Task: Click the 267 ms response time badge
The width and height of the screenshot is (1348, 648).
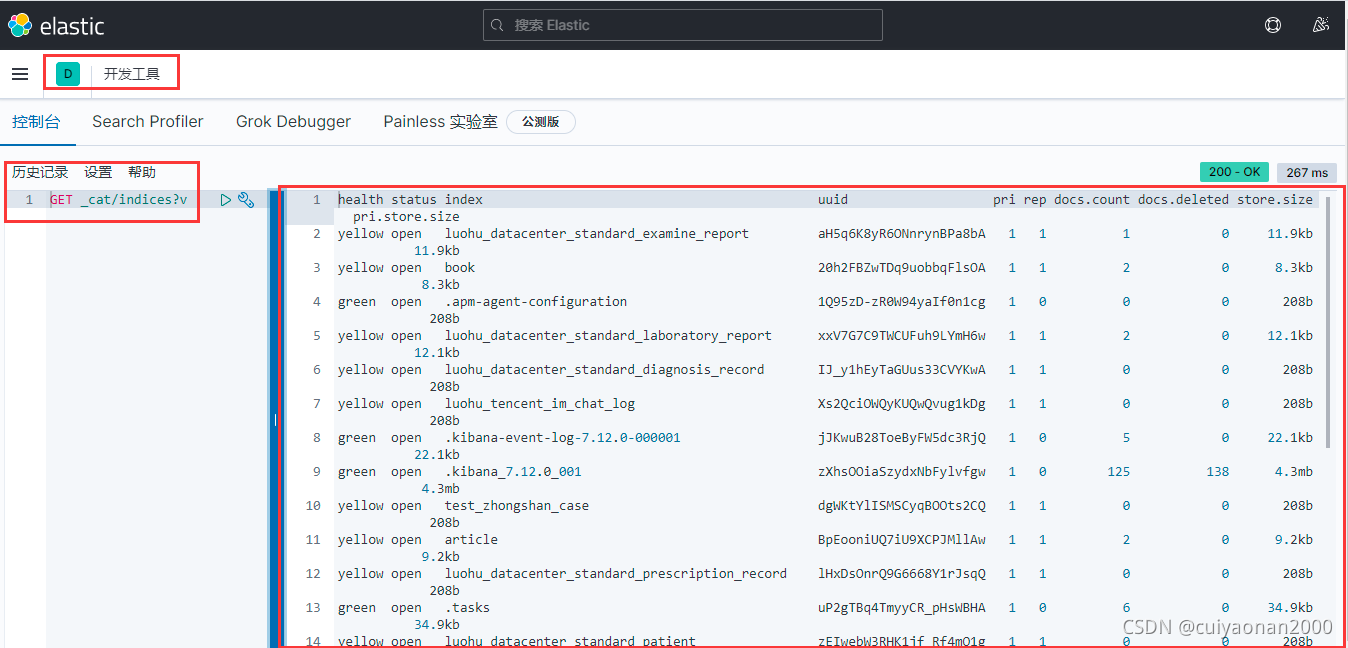Action: 1306,173
